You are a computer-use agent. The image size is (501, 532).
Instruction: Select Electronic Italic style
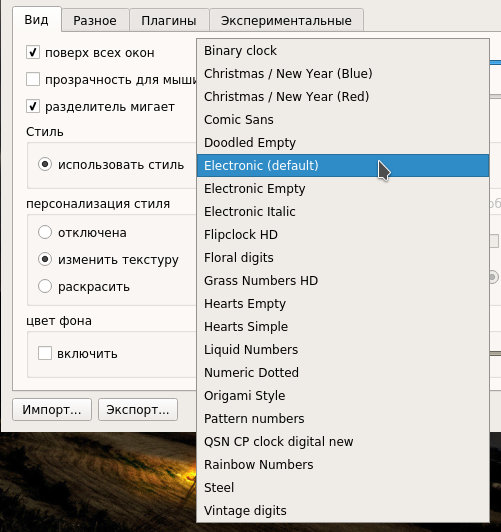click(343, 212)
